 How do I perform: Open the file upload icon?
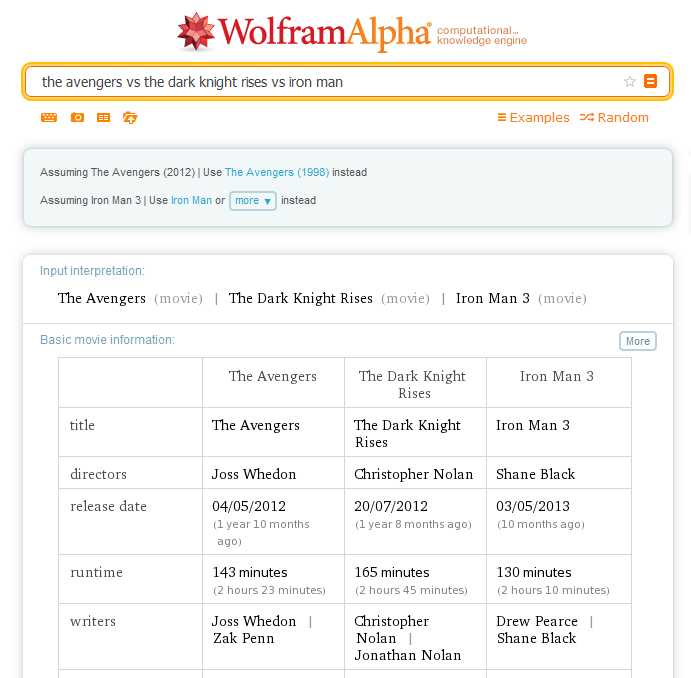(x=130, y=117)
